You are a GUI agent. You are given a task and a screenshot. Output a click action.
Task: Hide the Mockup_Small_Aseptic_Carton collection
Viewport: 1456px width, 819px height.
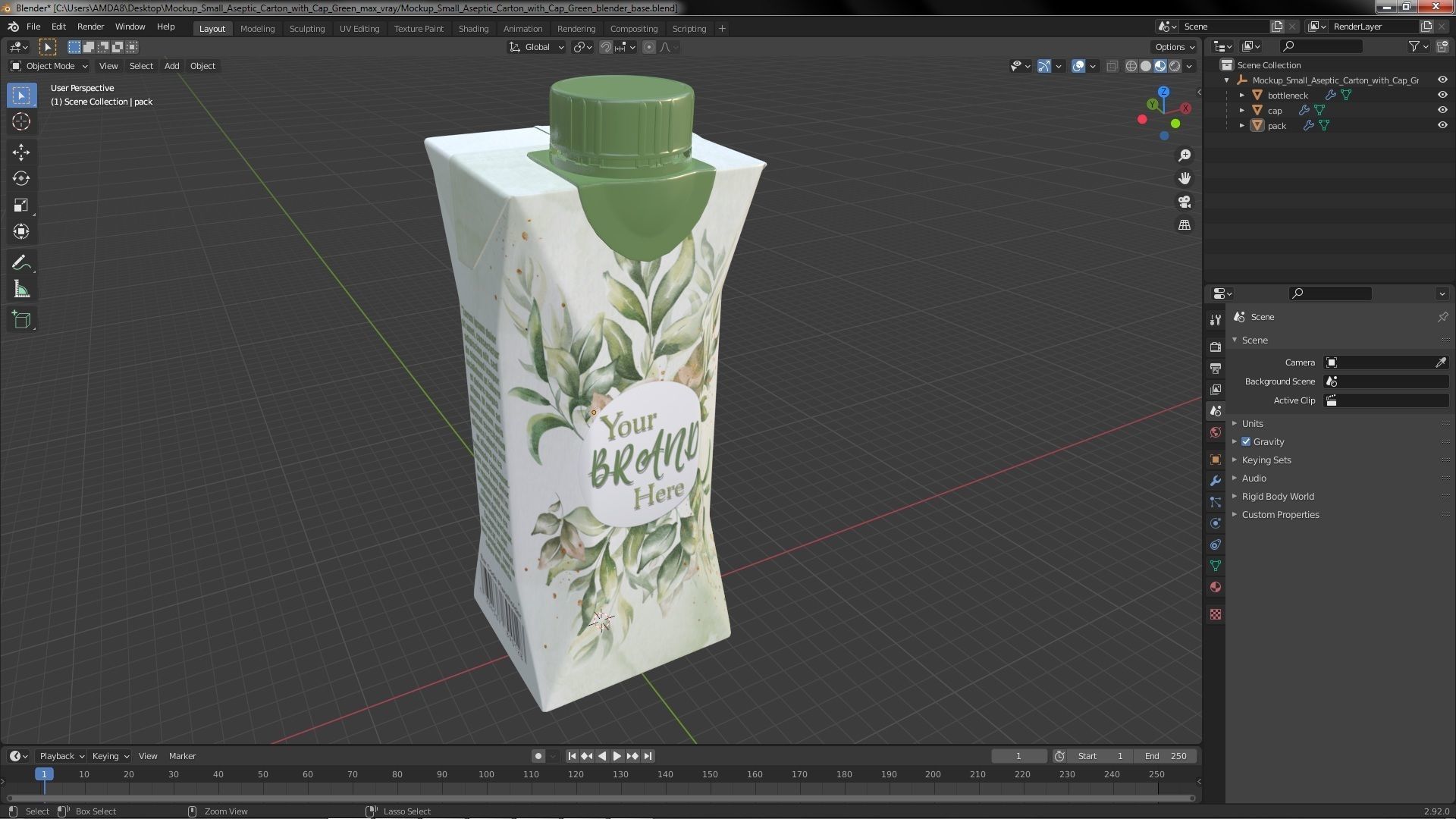(x=1442, y=80)
